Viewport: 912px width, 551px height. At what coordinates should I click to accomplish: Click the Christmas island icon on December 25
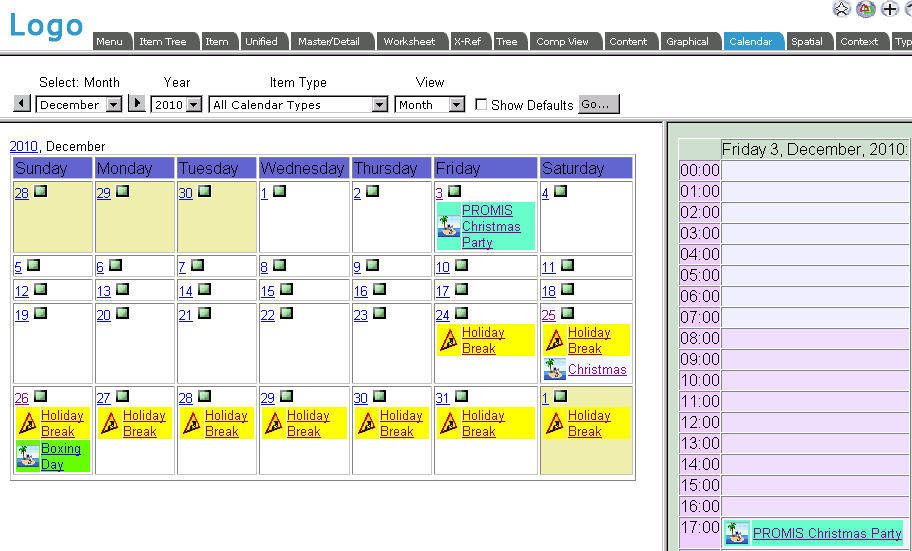[555, 370]
